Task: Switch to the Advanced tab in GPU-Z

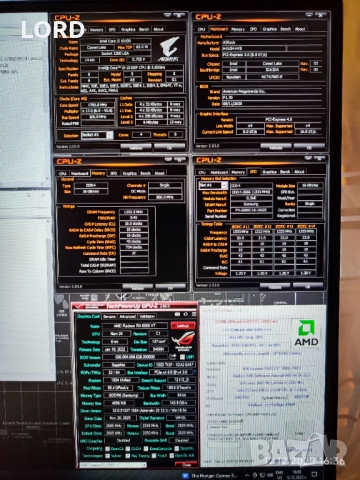Action: pos(127,316)
